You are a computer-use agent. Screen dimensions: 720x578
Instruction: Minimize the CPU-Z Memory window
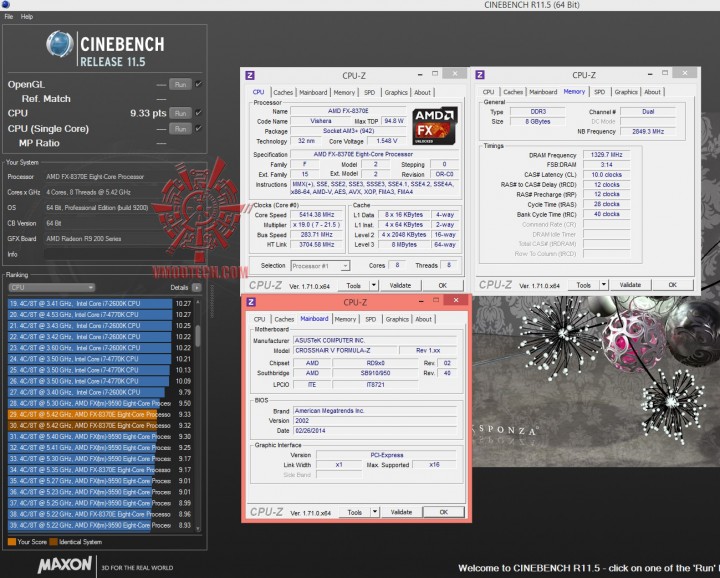point(650,73)
